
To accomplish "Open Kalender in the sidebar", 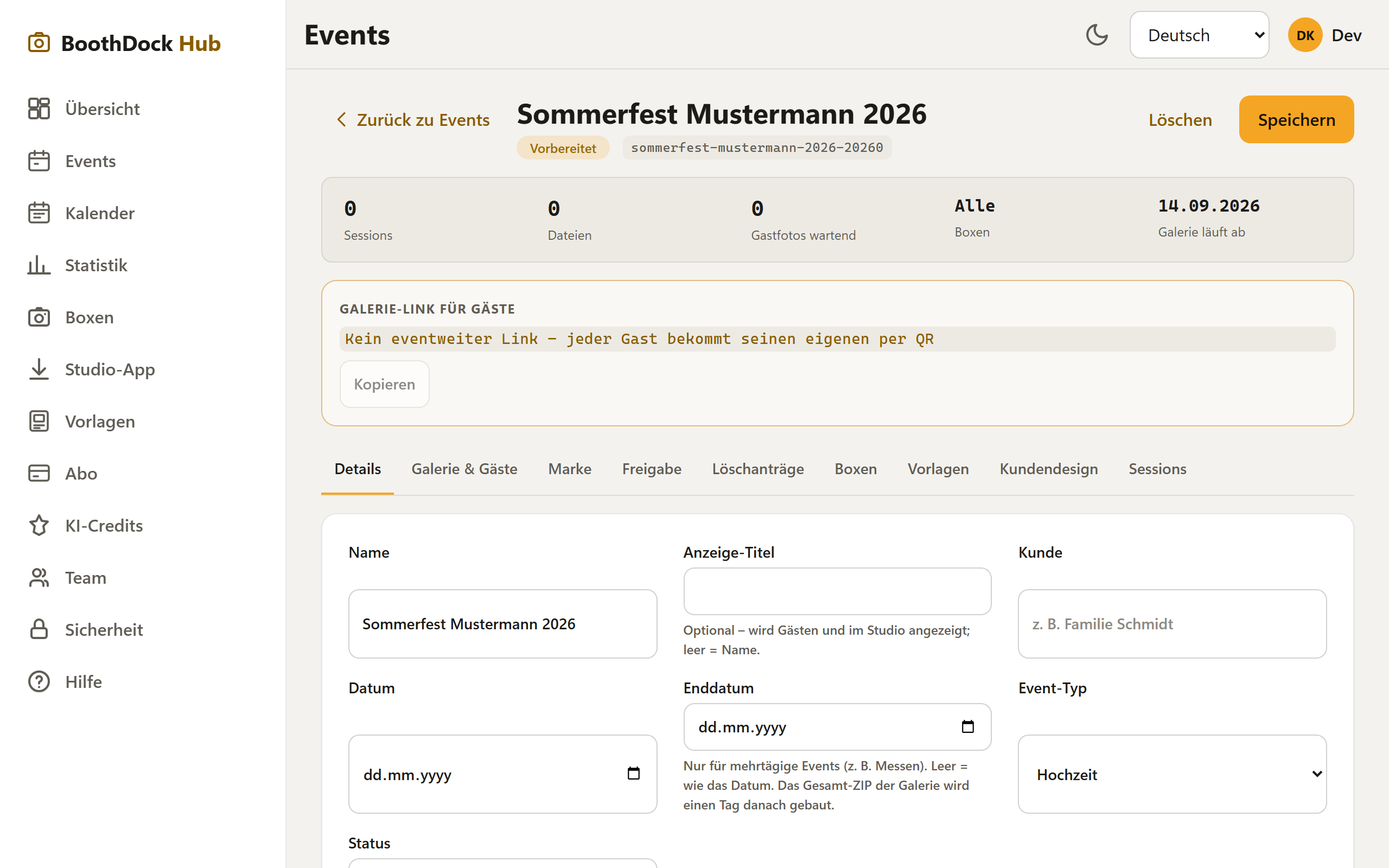I will coord(100,213).
